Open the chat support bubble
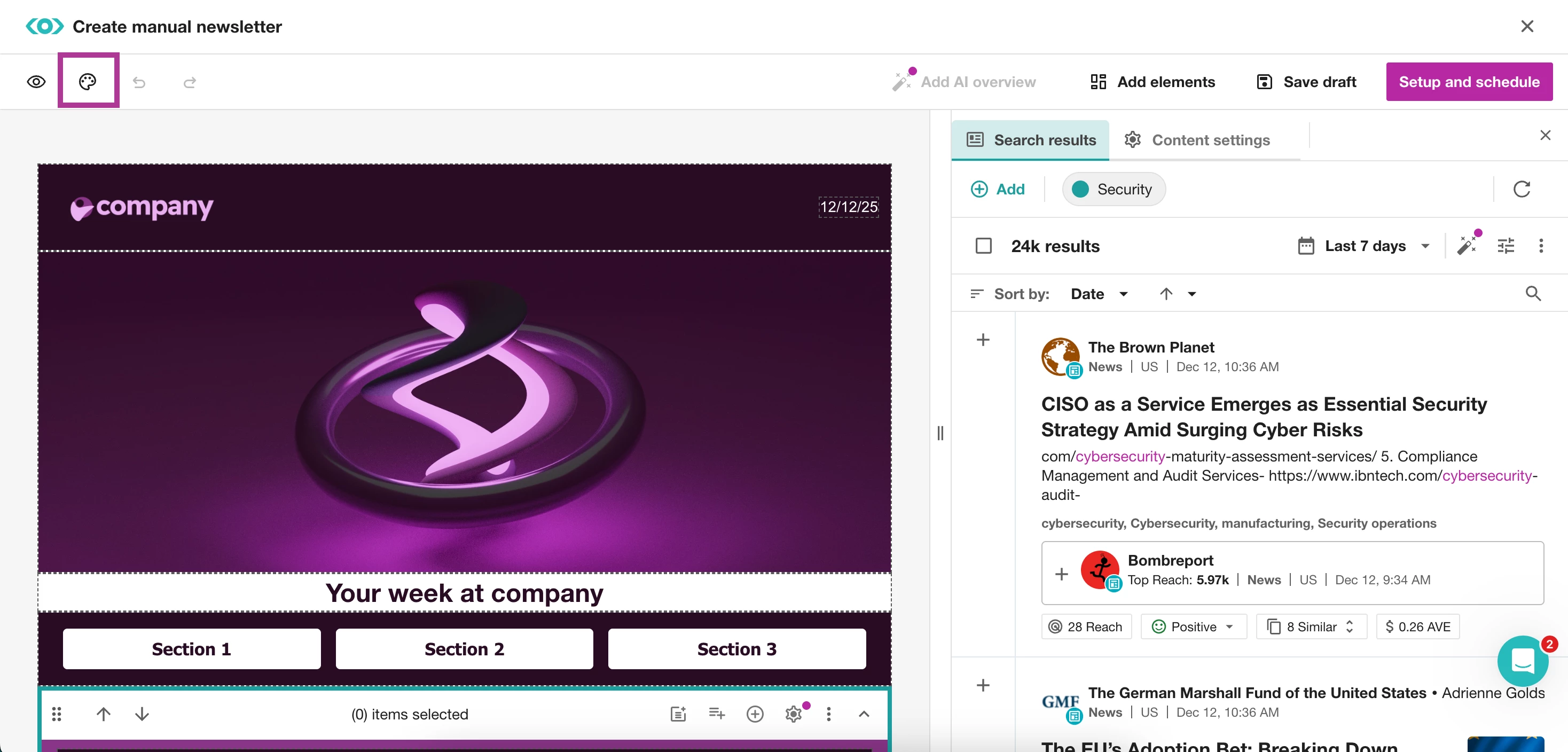 [x=1522, y=660]
